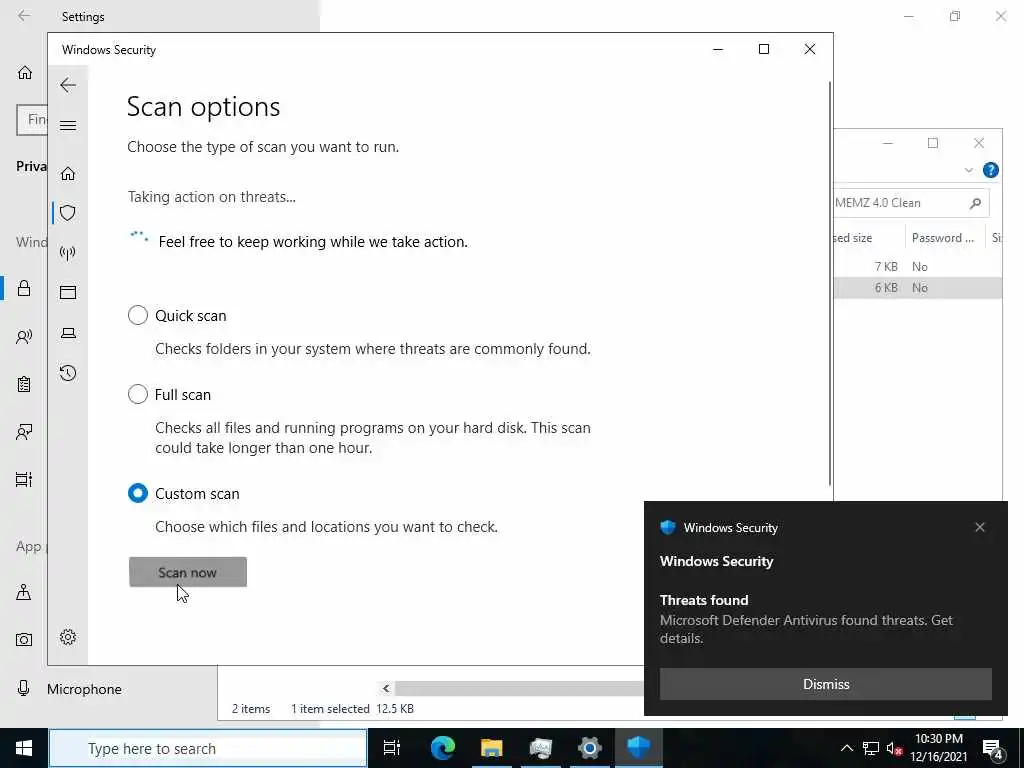The width and height of the screenshot is (1024, 768).
Task: Click the taskbar search box
Action: pos(208,748)
